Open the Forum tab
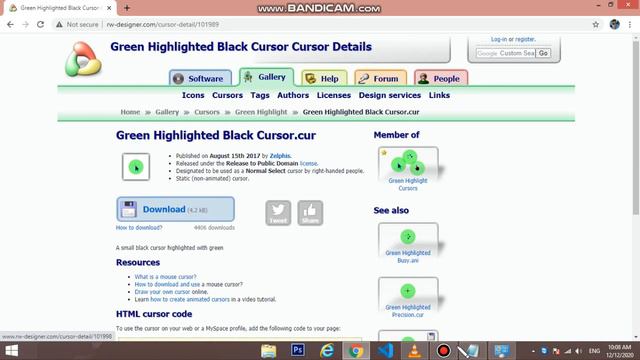This screenshot has height=360, width=640. 380,78
